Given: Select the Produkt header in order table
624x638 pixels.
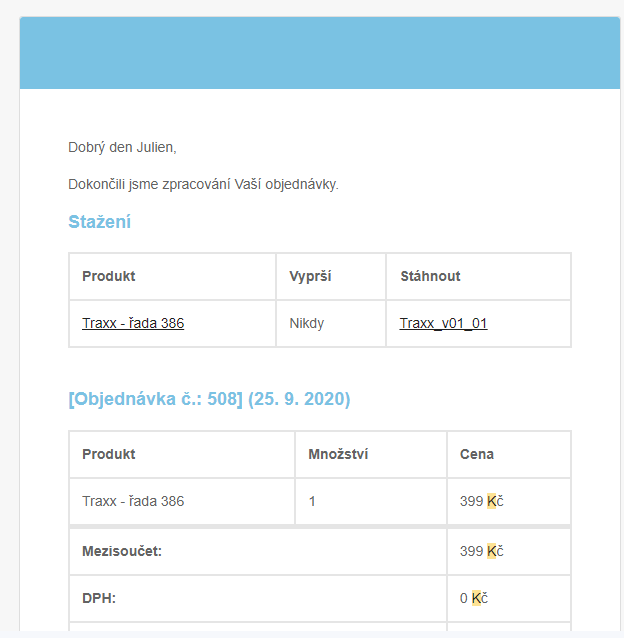Looking at the screenshot, I should click(x=109, y=454).
